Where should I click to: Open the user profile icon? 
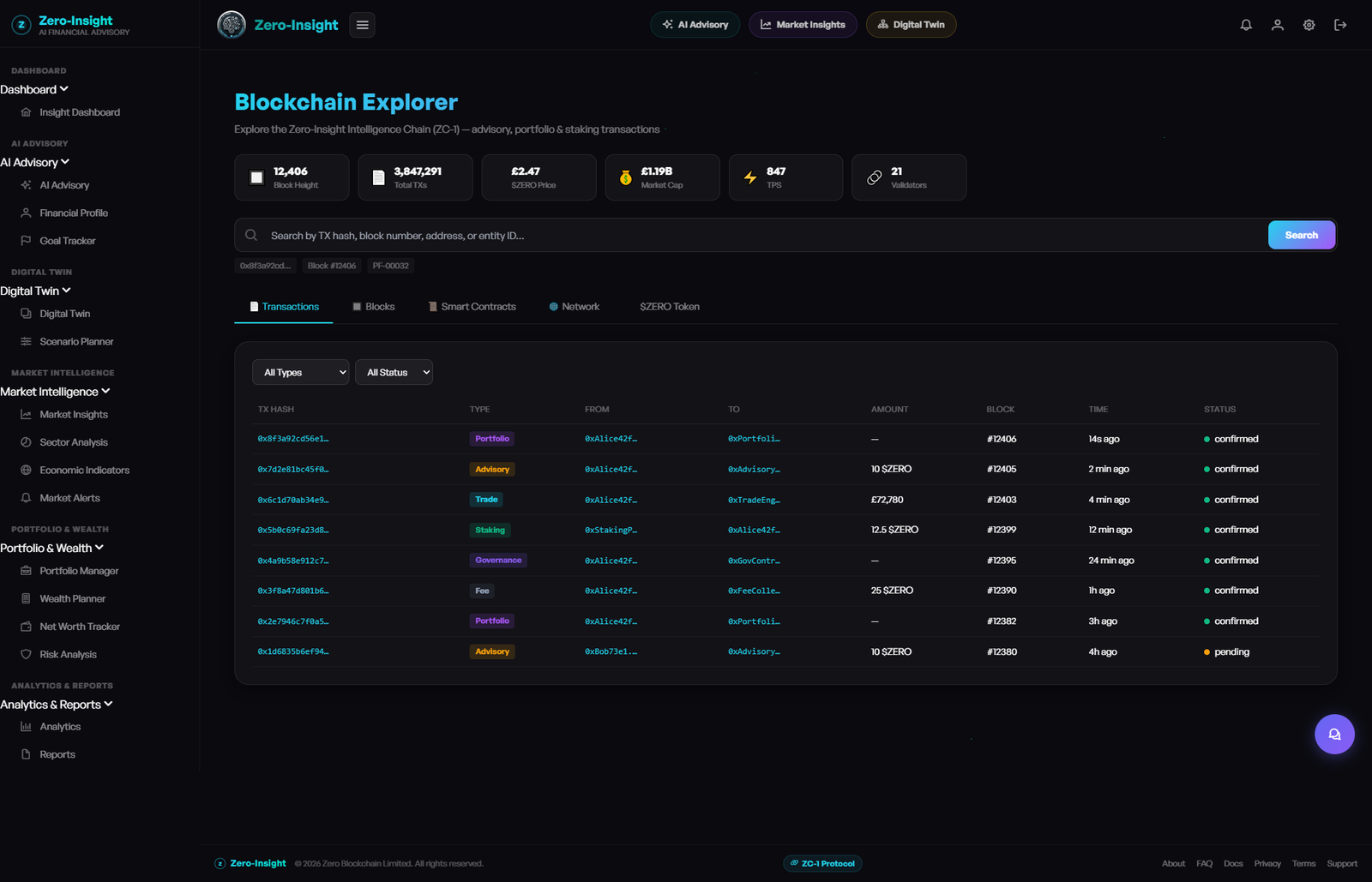[x=1278, y=25]
